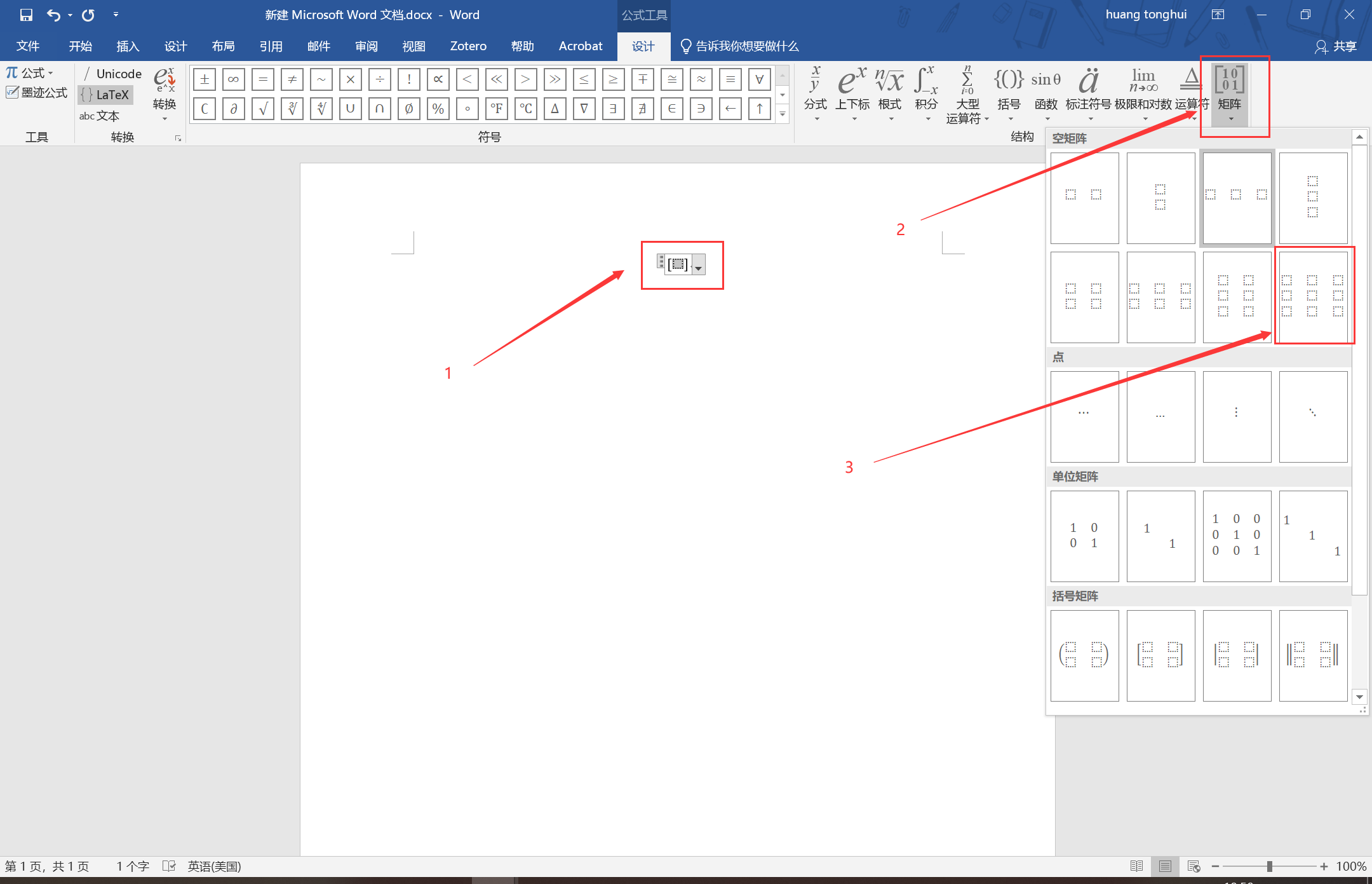Image resolution: width=1372 pixels, height=884 pixels.
Task: Click the Save icon in the quick access toolbar
Action: tap(26, 15)
